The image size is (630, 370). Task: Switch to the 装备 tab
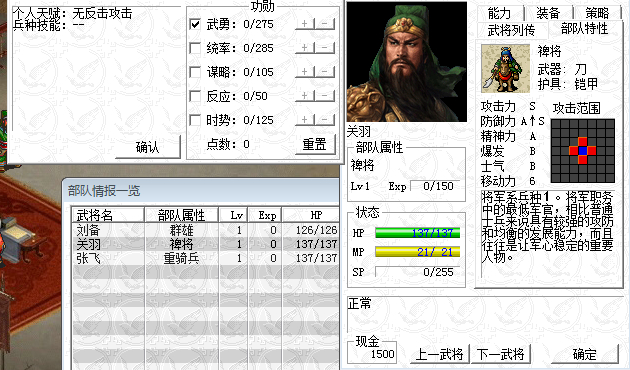pos(548,13)
